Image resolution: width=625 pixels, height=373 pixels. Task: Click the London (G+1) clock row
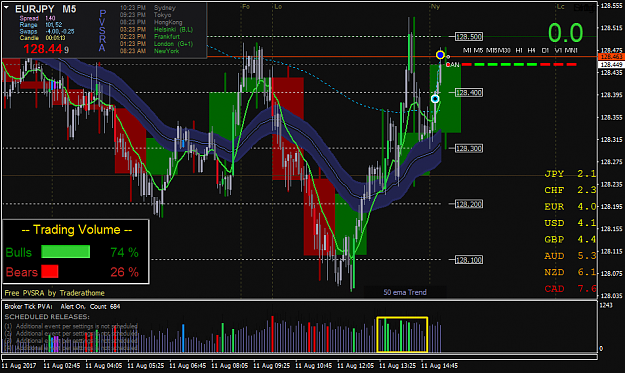(x=156, y=44)
